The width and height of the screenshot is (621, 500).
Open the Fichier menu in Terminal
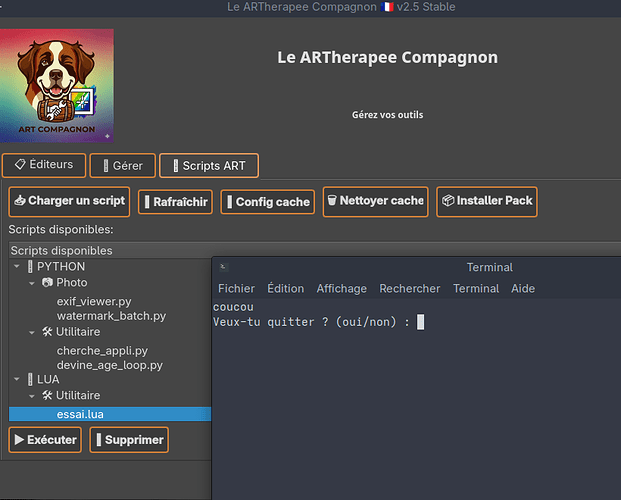point(236,288)
